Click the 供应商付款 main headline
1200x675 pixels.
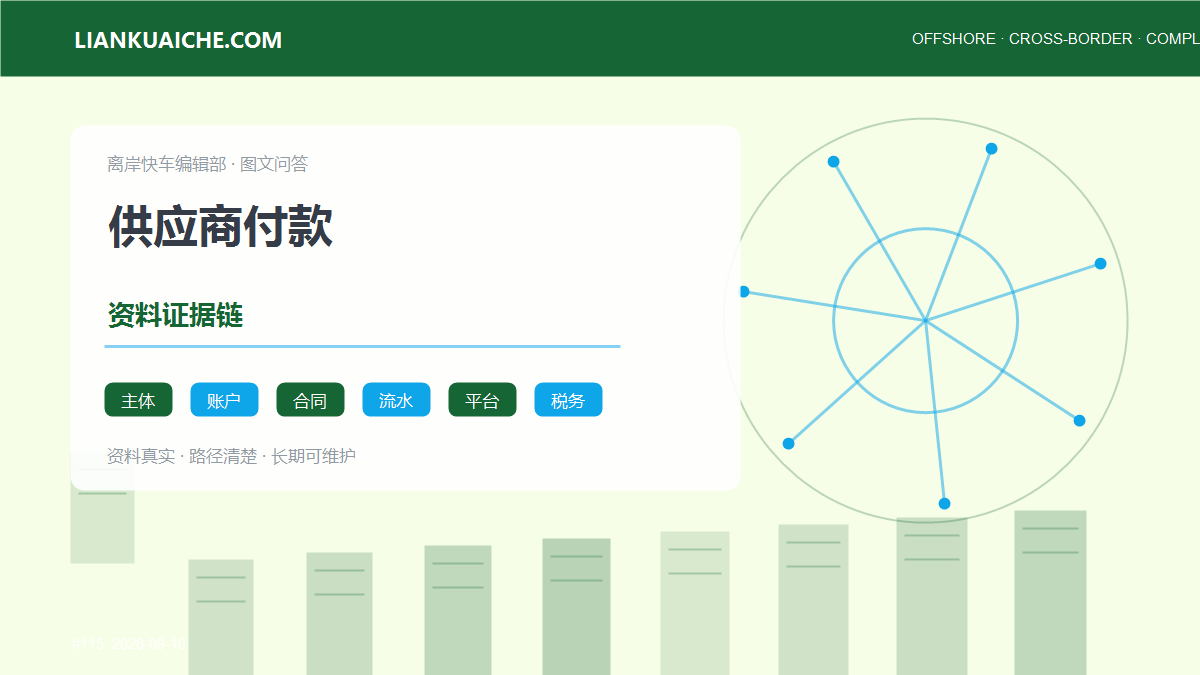(x=220, y=226)
